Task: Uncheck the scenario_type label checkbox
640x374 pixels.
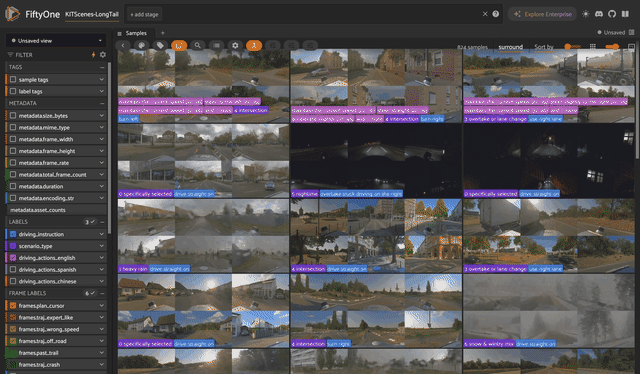Action: (x=13, y=246)
